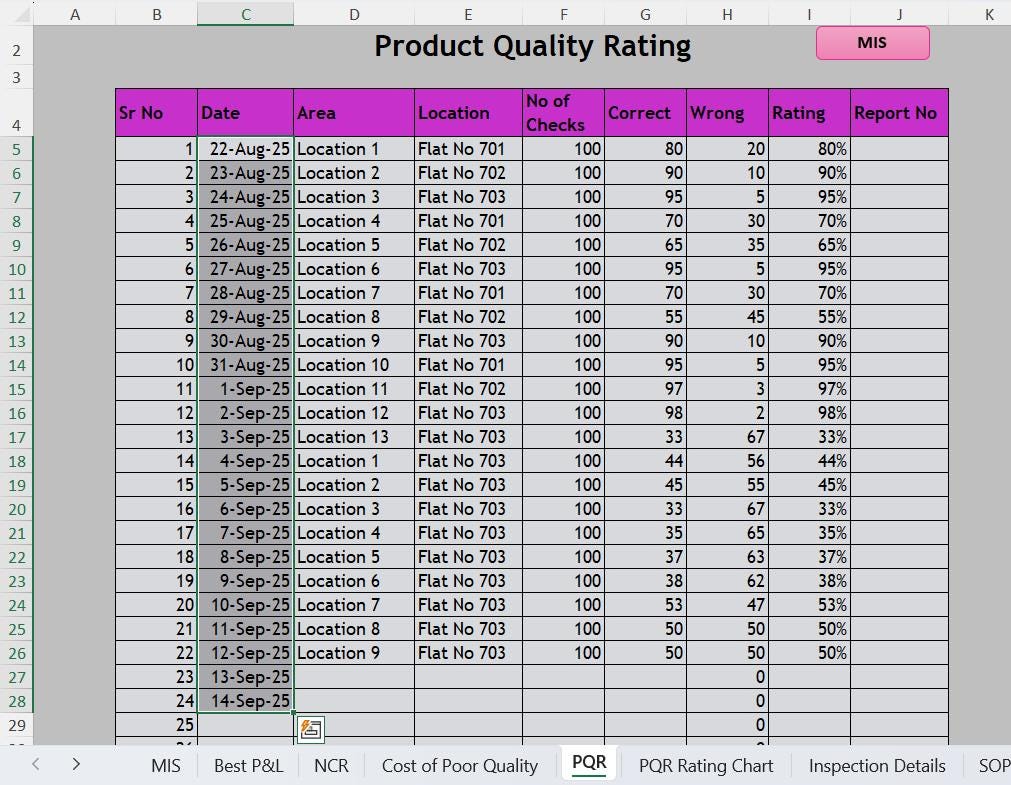Click the previous sheet navigation arrow
1011x785 pixels.
(x=35, y=765)
